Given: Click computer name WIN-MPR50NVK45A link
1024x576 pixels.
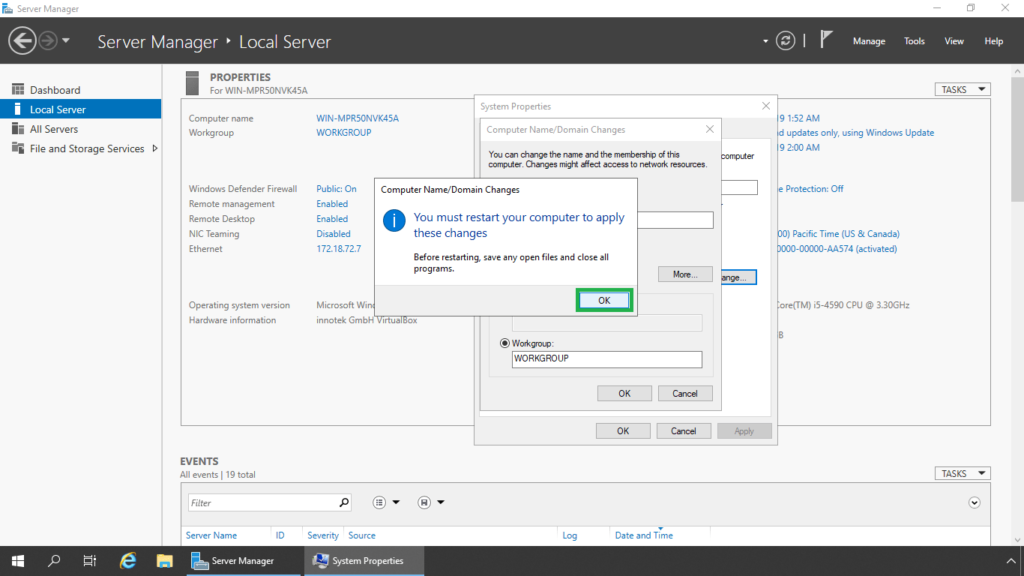Looking at the screenshot, I should pyautogui.click(x=357, y=118).
